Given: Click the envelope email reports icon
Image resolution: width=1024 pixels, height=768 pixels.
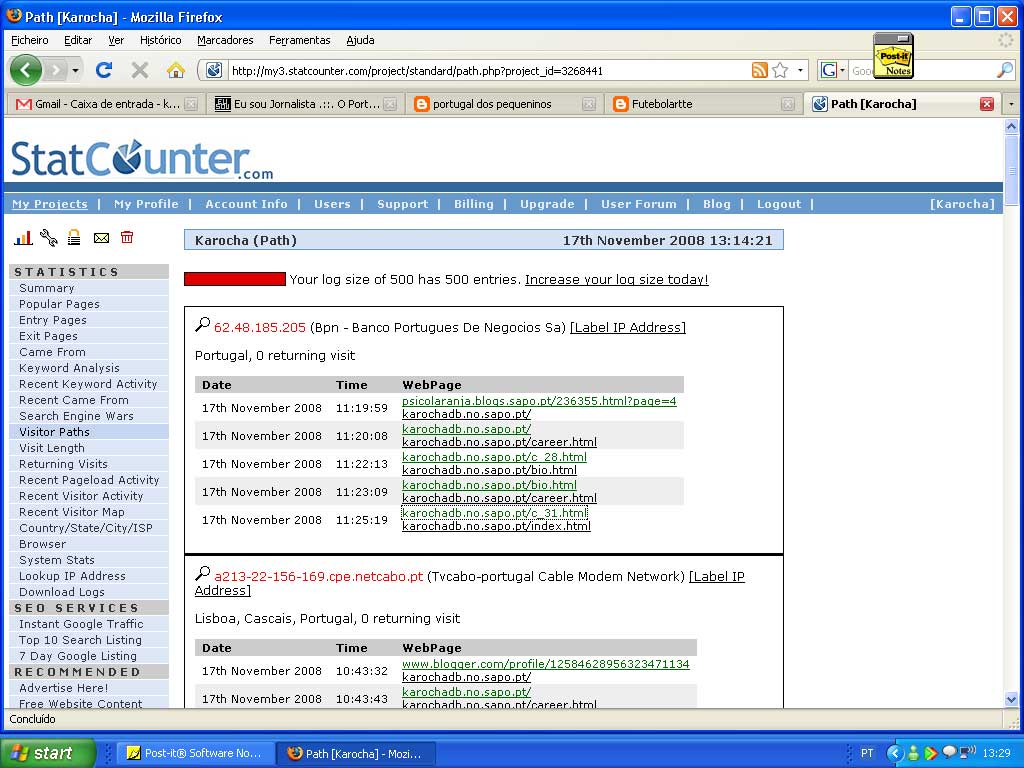Looking at the screenshot, I should tap(101, 238).
